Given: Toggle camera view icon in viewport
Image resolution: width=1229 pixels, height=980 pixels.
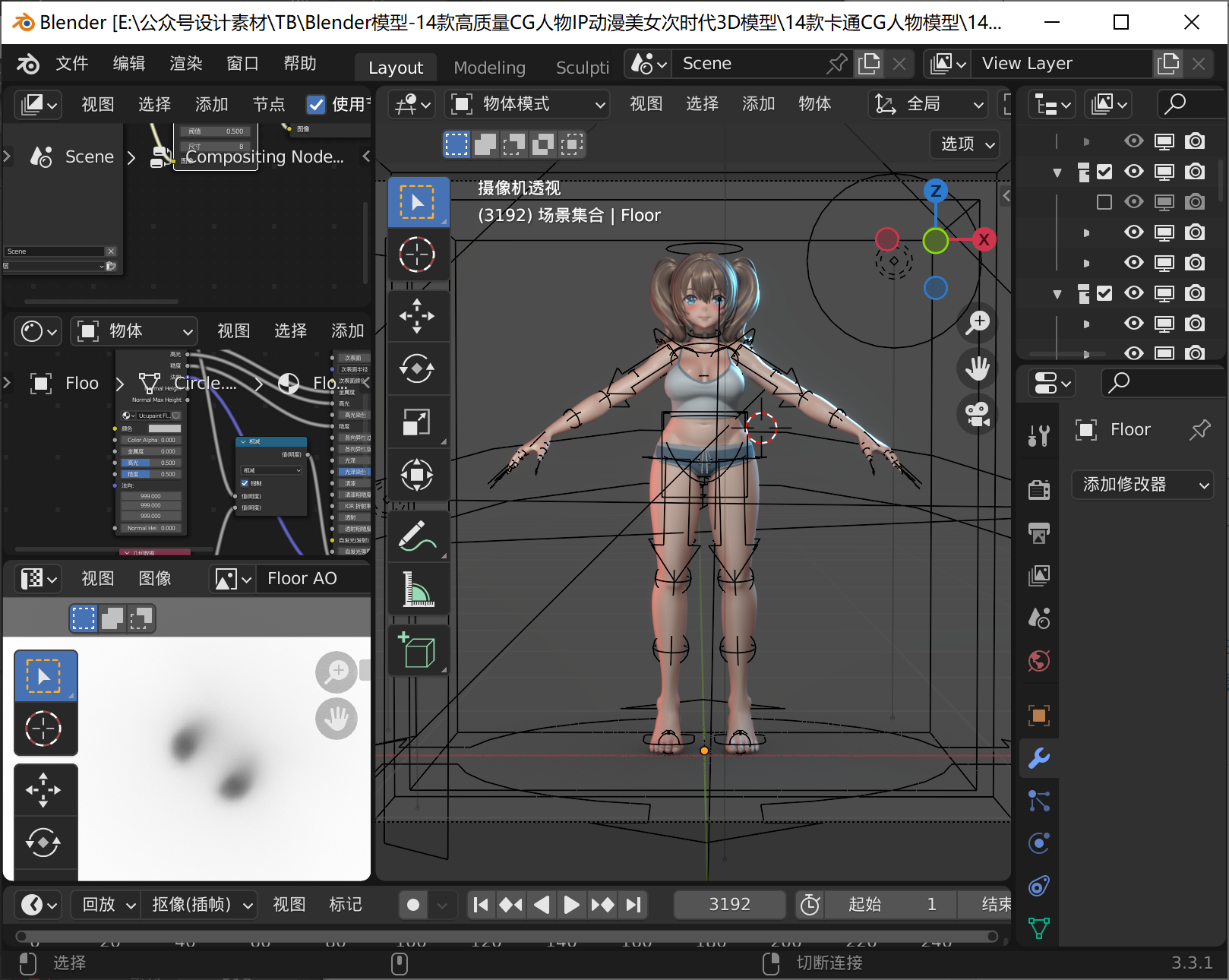Looking at the screenshot, I should pyautogui.click(x=978, y=415).
